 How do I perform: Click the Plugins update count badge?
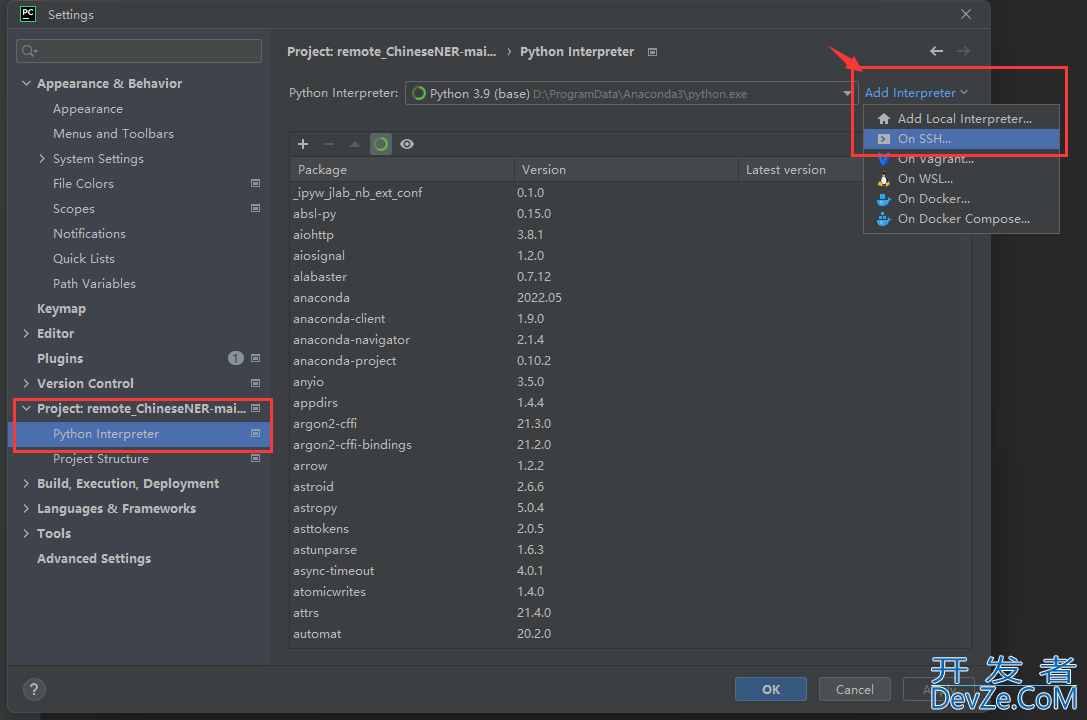[x=236, y=358]
